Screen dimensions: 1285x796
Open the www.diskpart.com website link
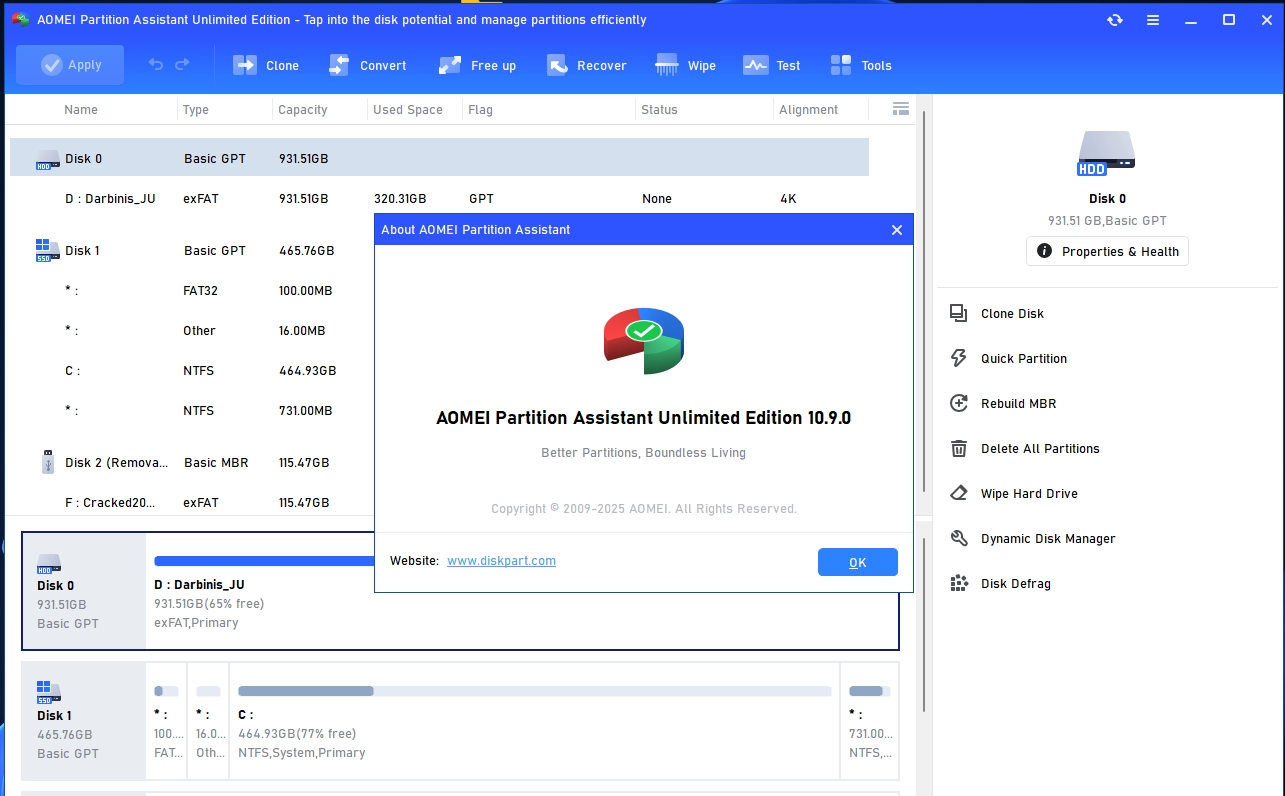click(x=501, y=561)
